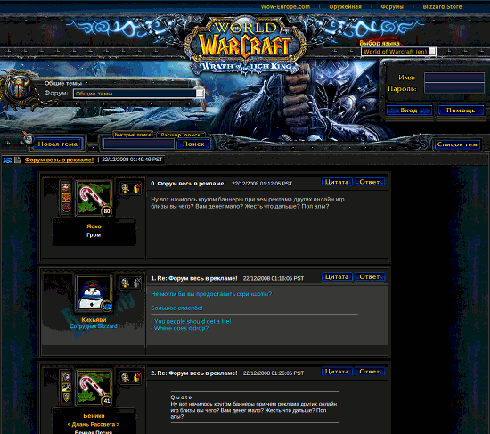Click Цитата button on post 2
This screenshot has width=490, height=434.
pos(337,371)
